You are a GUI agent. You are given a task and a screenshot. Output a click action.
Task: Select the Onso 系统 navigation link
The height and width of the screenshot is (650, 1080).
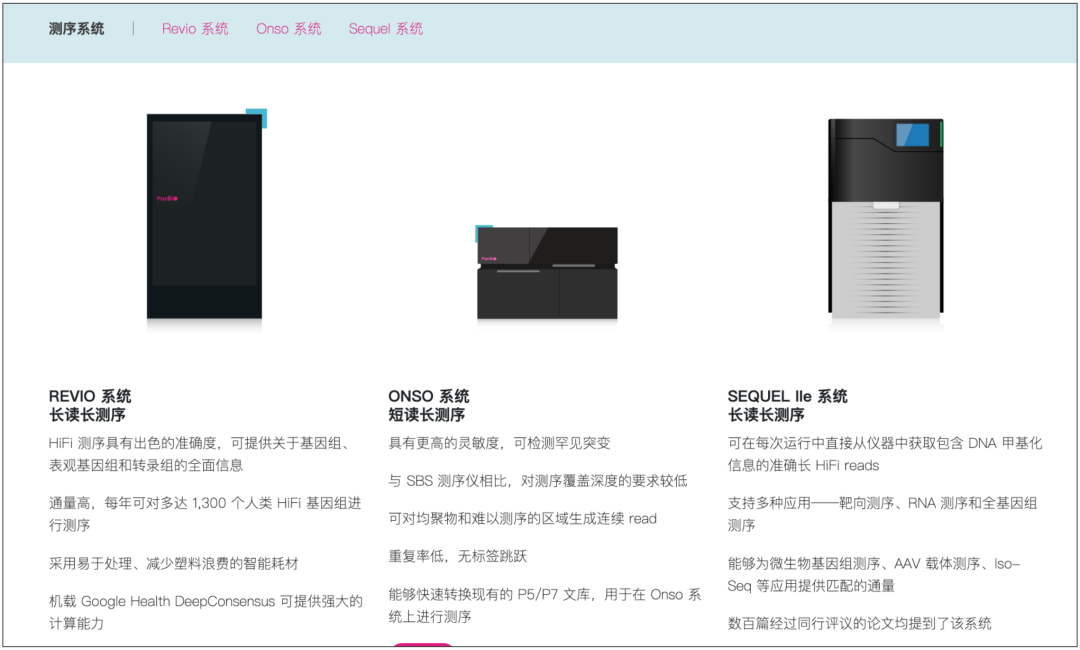(x=288, y=29)
